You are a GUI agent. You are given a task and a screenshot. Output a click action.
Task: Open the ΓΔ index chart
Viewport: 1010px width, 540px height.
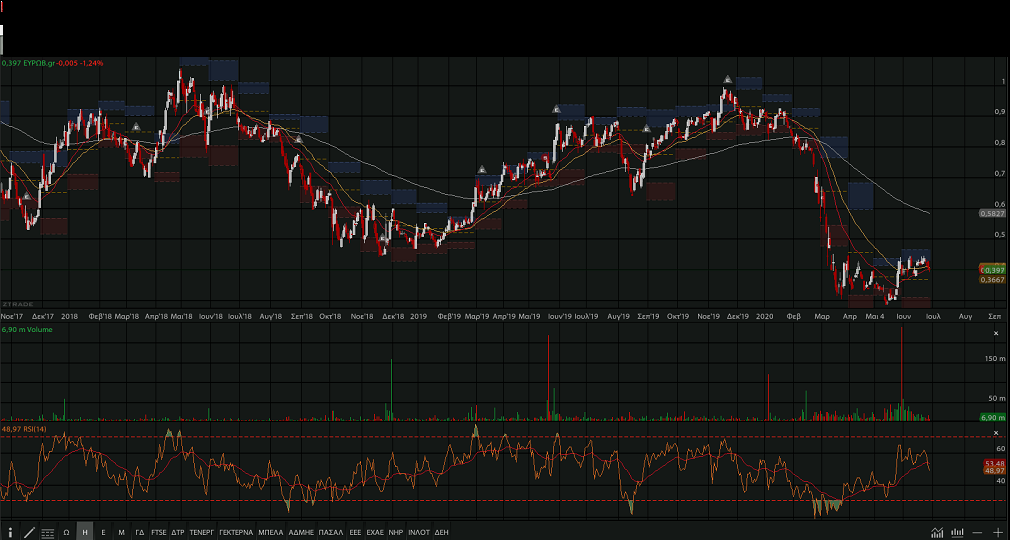(140, 532)
